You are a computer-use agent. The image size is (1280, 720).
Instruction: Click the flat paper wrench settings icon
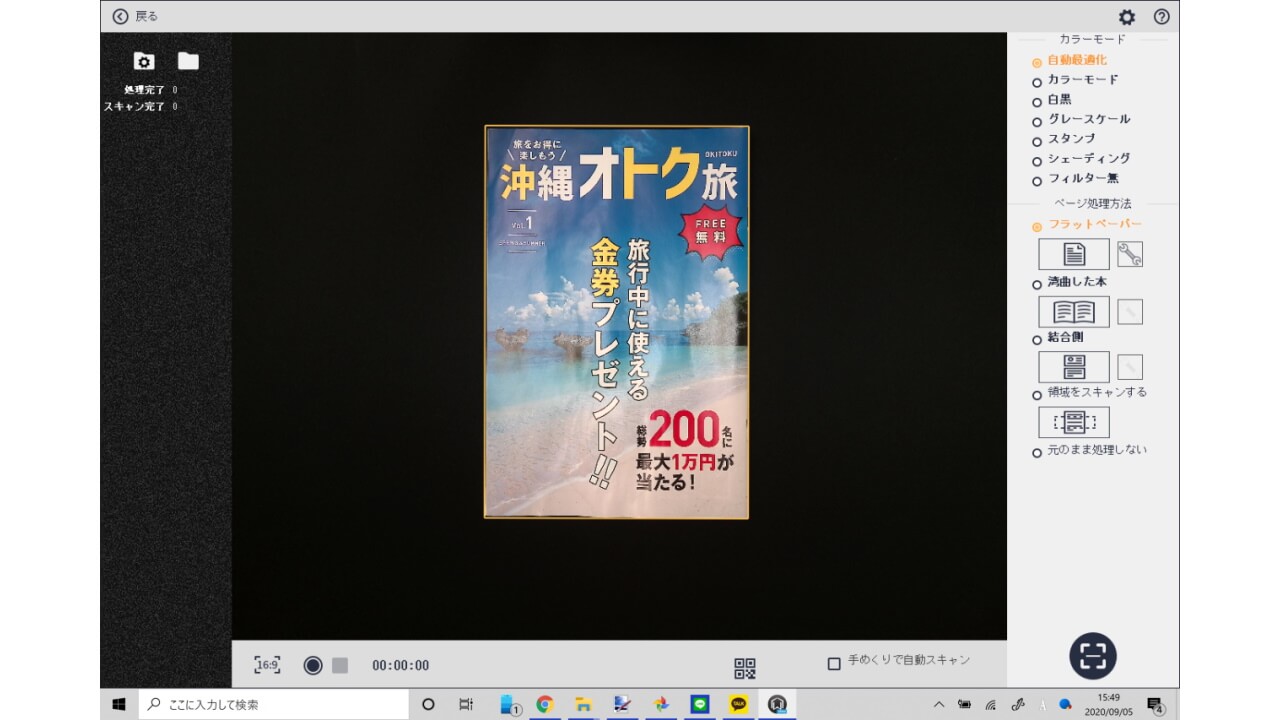pyautogui.click(x=1129, y=255)
